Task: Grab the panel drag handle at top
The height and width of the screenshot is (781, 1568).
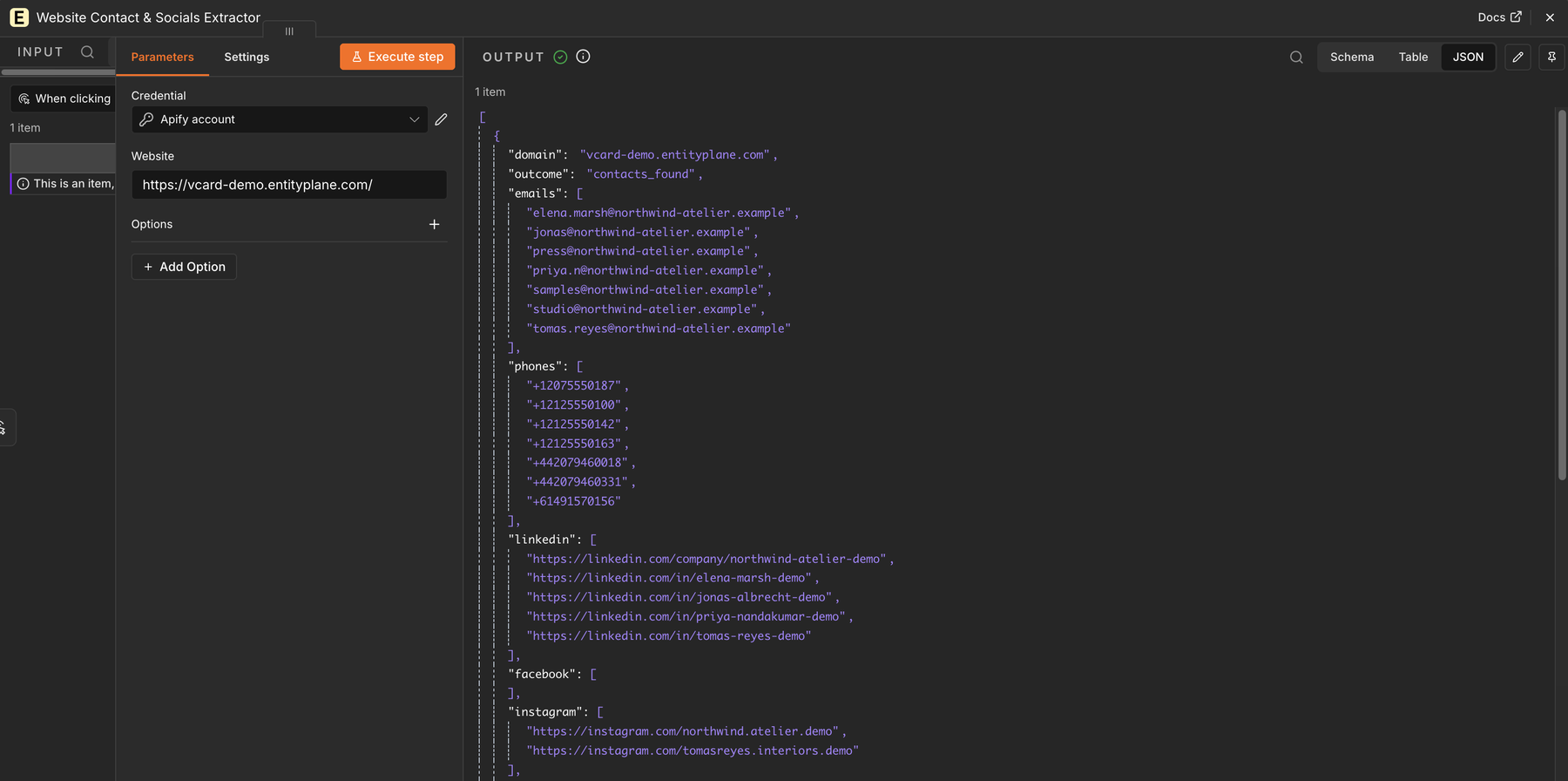Action: pos(289,31)
